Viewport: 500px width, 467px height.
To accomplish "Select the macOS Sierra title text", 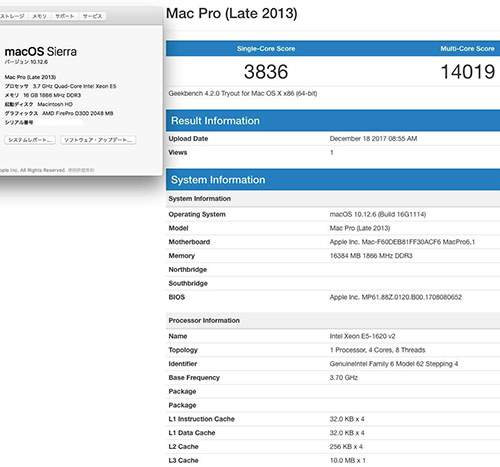I will [x=41, y=52].
